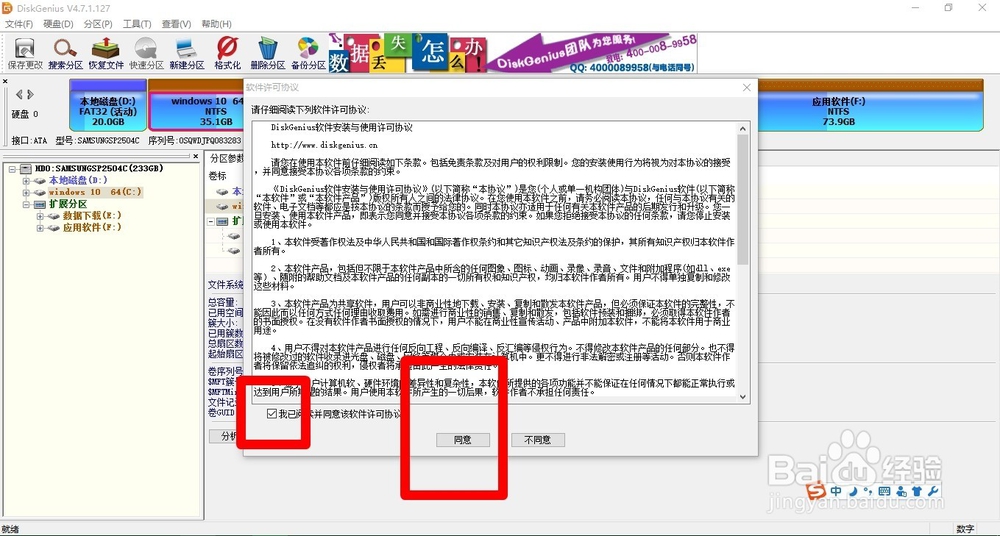Select 数据下载(E:) in the tree
The image size is (1000, 536).
tap(92, 216)
